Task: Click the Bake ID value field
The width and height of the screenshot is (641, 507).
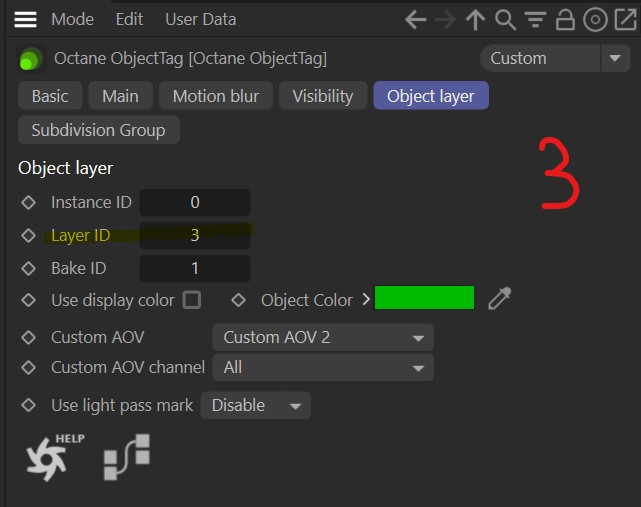Action: tap(195, 269)
